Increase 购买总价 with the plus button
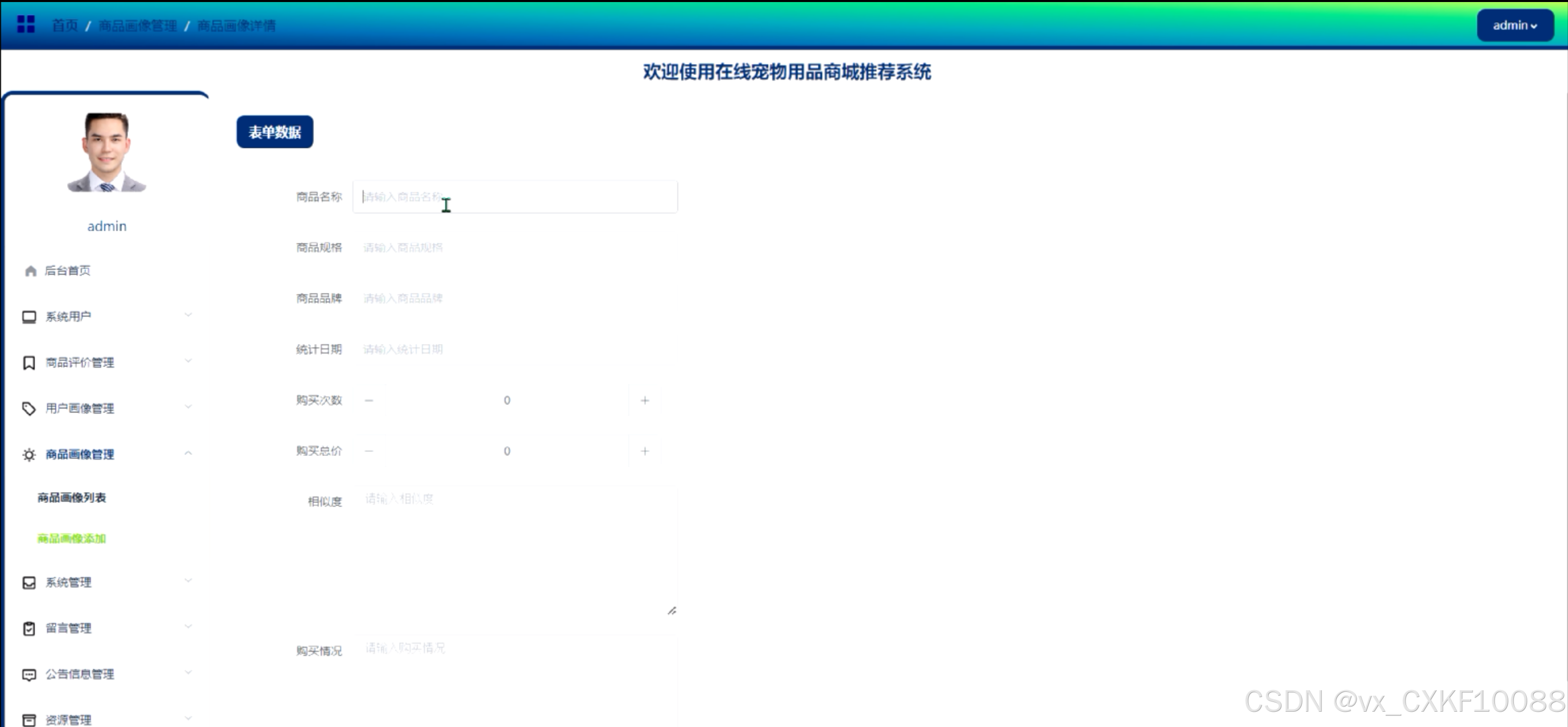 tap(645, 451)
